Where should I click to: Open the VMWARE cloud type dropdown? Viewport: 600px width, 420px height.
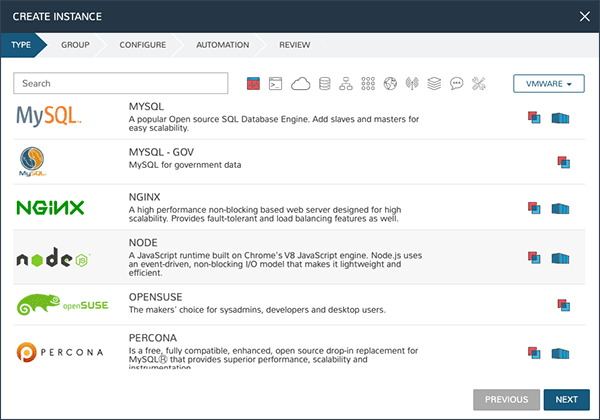(549, 83)
